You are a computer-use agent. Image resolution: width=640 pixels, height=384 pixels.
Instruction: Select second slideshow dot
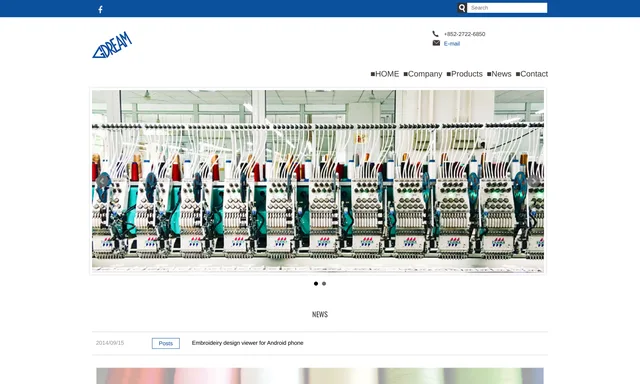point(324,284)
